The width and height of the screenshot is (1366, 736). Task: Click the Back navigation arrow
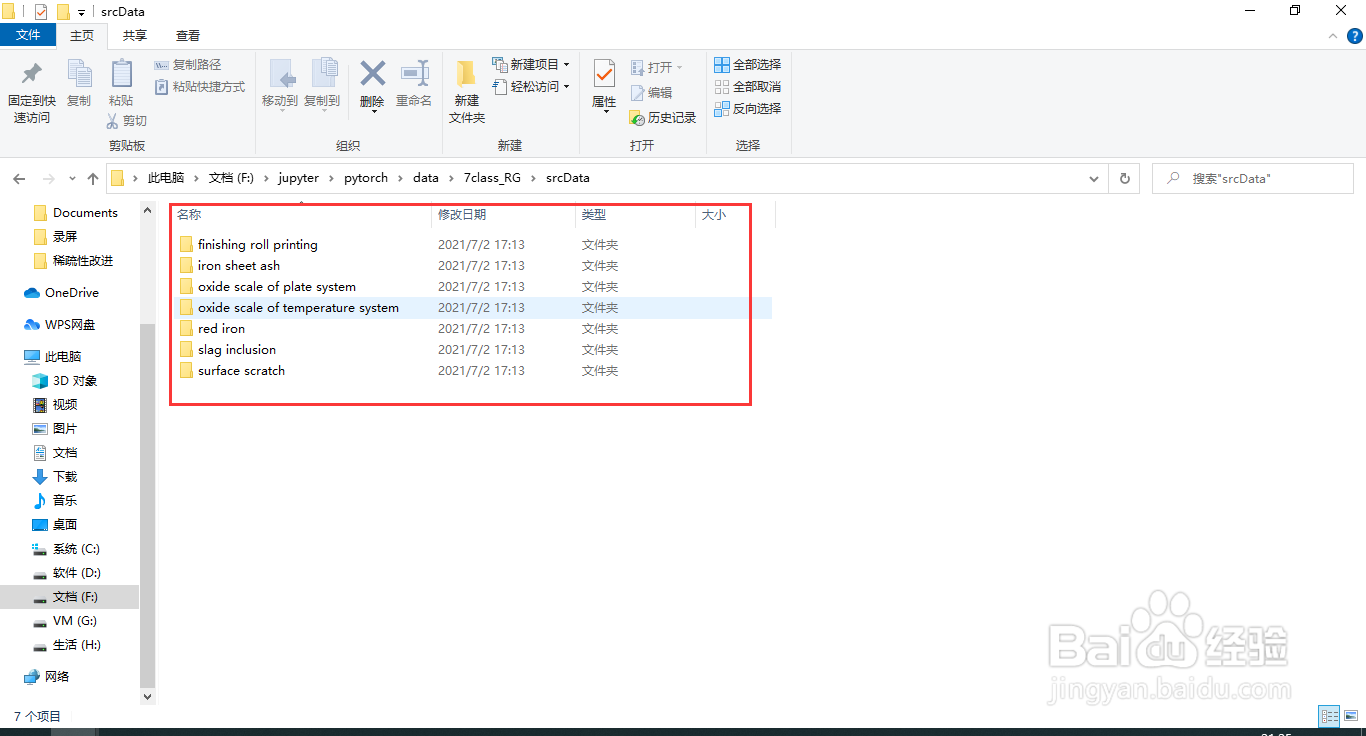(x=19, y=178)
